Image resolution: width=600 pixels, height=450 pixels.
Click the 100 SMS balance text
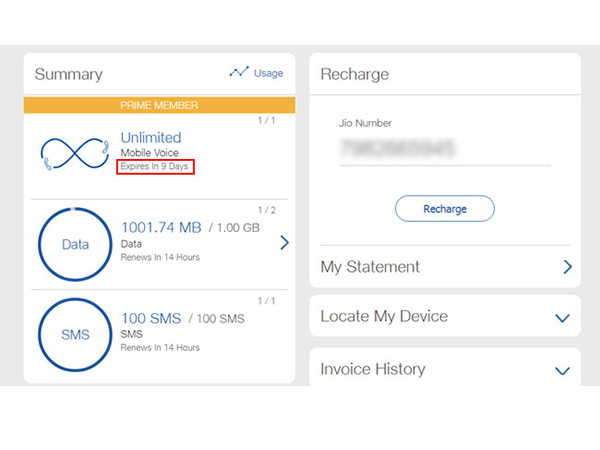[x=151, y=318]
